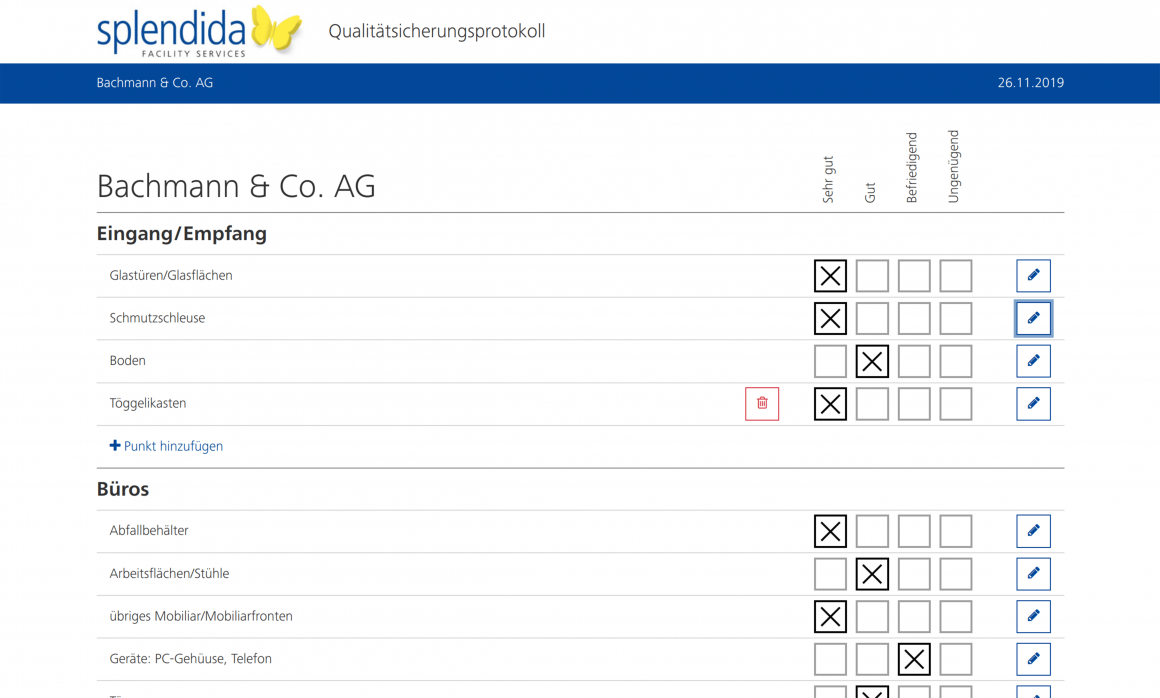Set Boden rating to Sehr gut
The image size is (1160, 698).
pyautogui.click(x=830, y=361)
